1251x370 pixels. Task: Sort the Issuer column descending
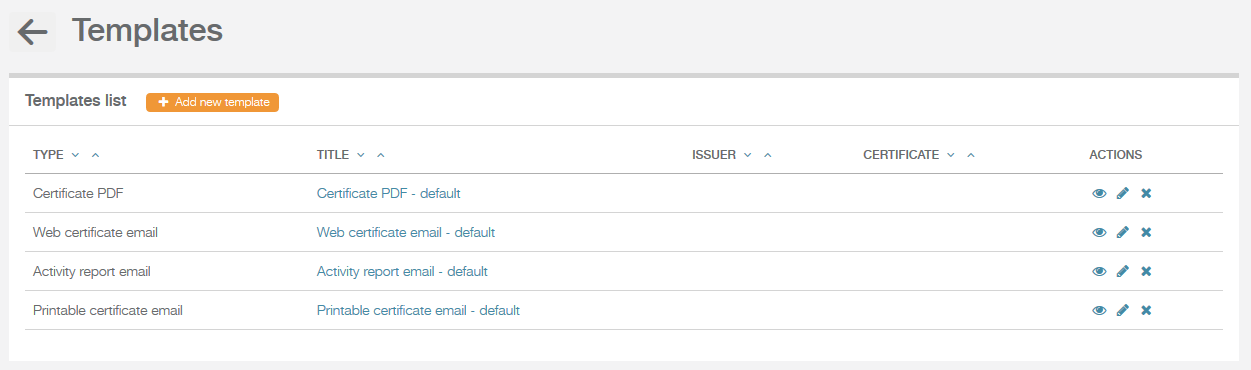click(747, 155)
